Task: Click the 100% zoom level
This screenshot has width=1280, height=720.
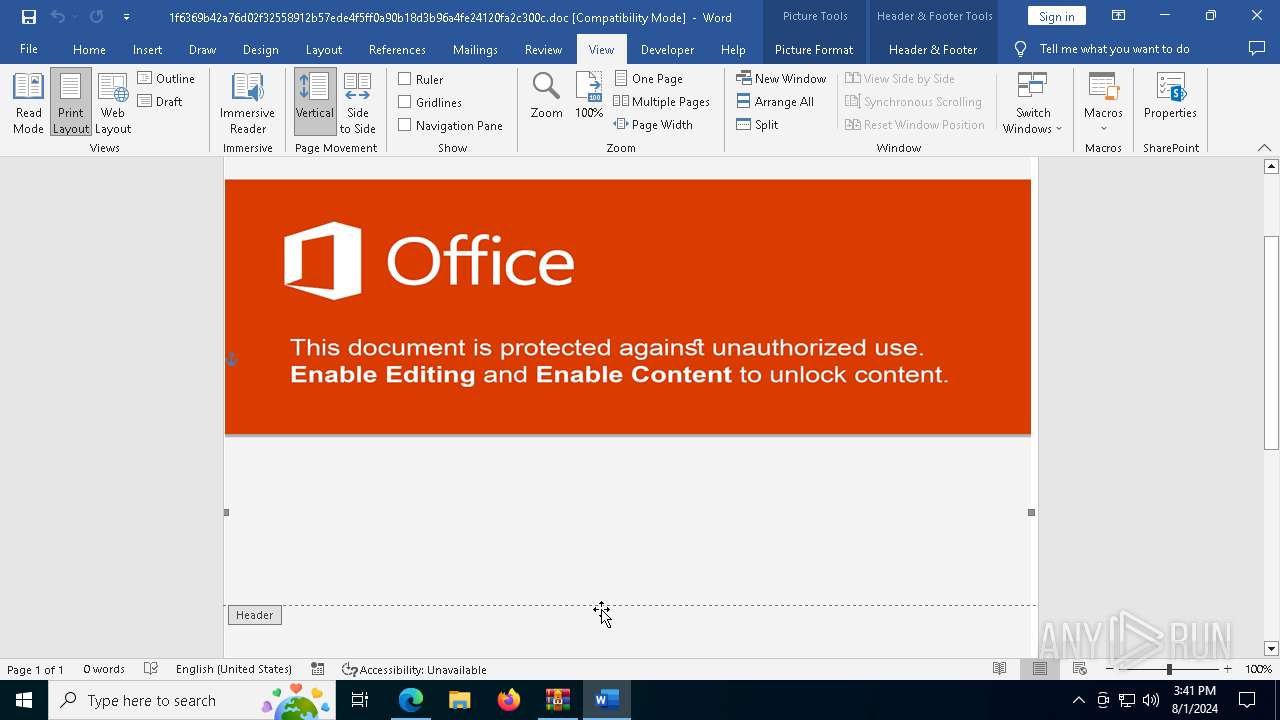Action: (x=1258, y=669)
